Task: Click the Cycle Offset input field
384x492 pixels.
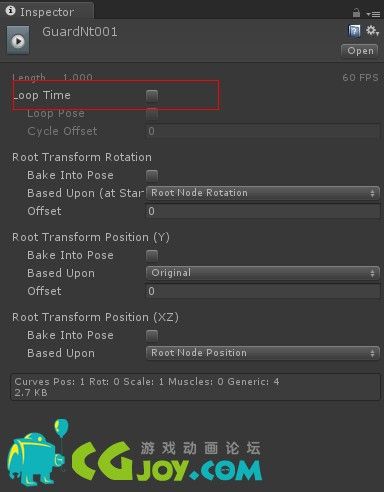Action: click(x=263, y=131)
